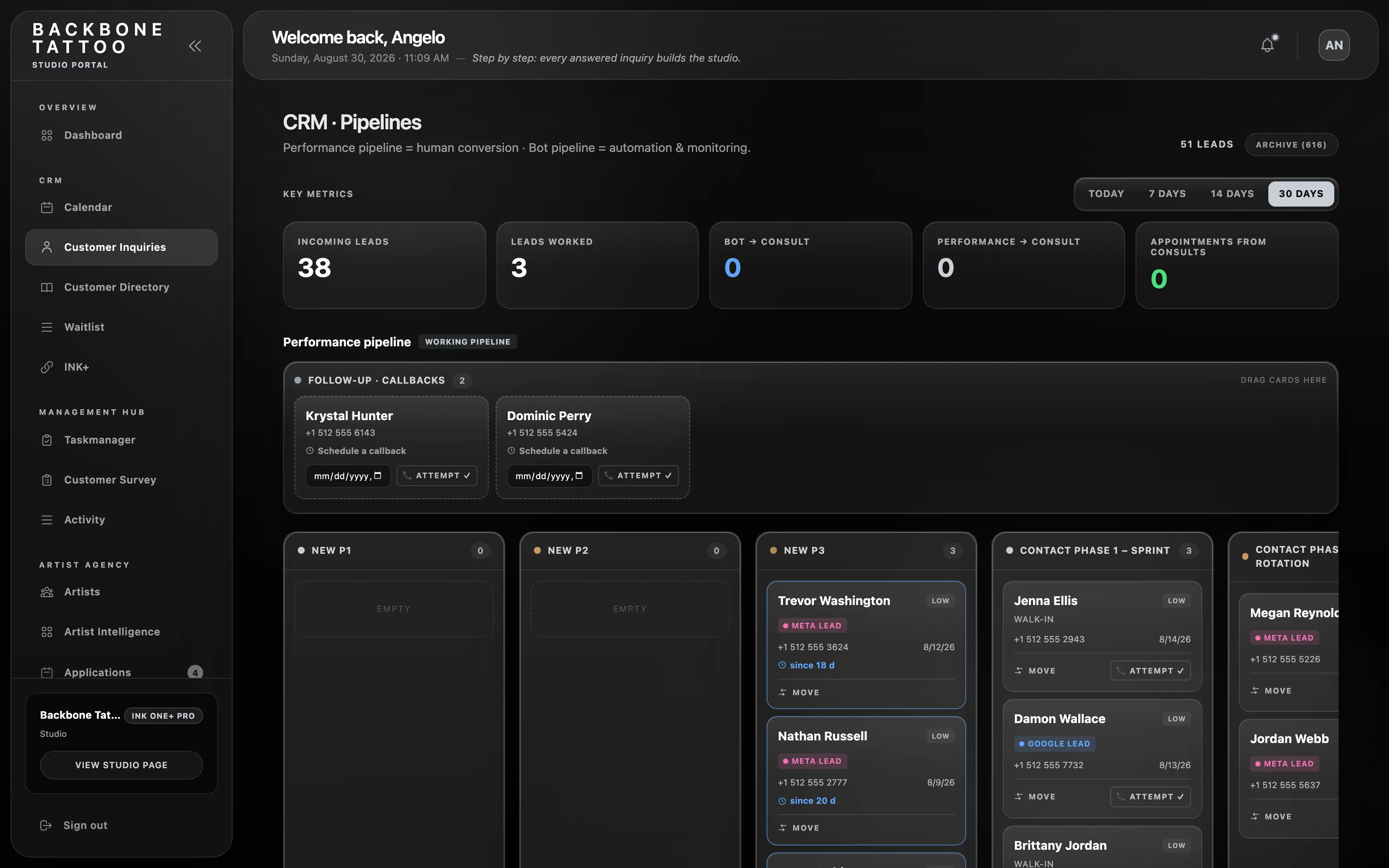Click the New P3 column header
The width and height of the screenshot is (1389, 868).
[866, 551]
